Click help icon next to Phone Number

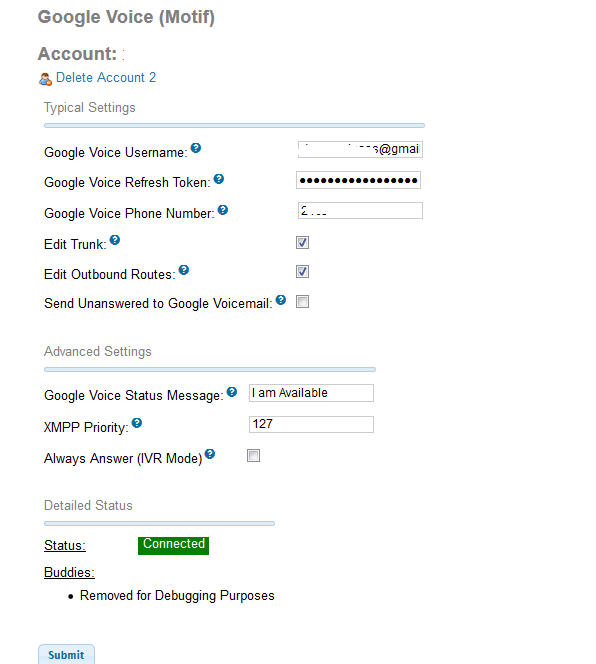223,210
